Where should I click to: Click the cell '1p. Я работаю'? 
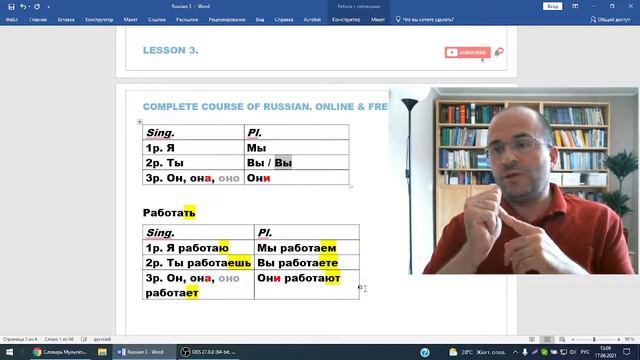pyautogui.click(x=198, y=248)
